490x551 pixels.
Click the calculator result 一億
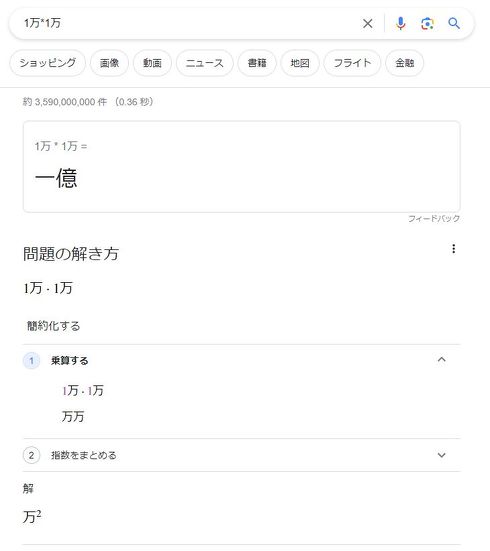(56, 178)
